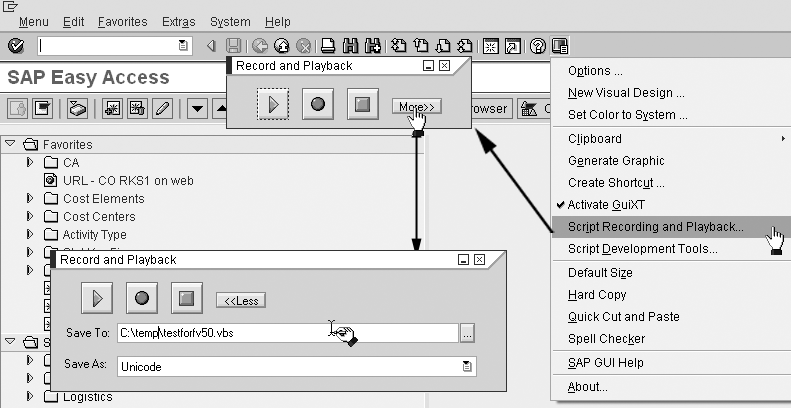Screen dimensions: 791x408
Task: Click the web URL icon beside CO RKS1
Action: [50, 180]
